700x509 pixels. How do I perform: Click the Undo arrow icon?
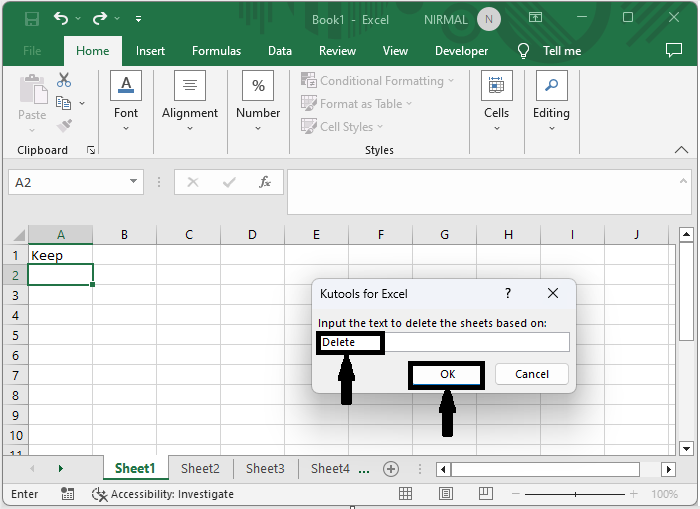[x=61, y=19]
